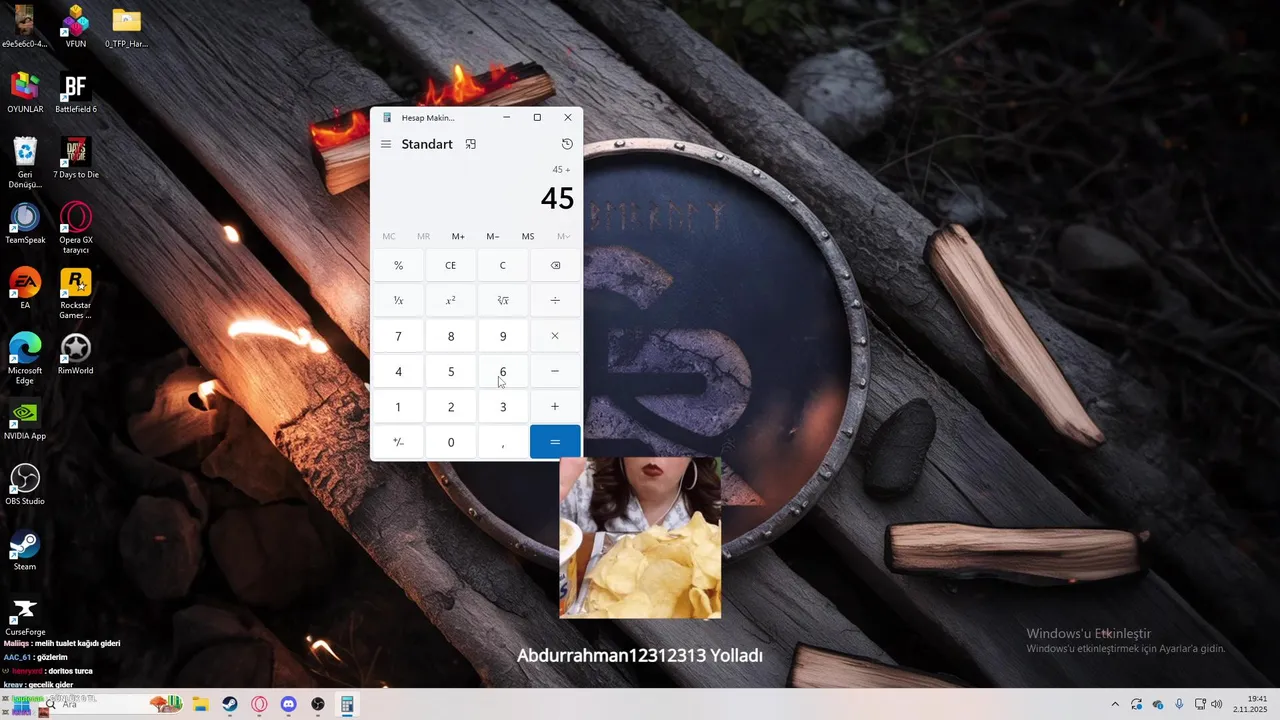Select the e9e5e6c0 image file icon
1280x720 pixels.
coord(25,26)
